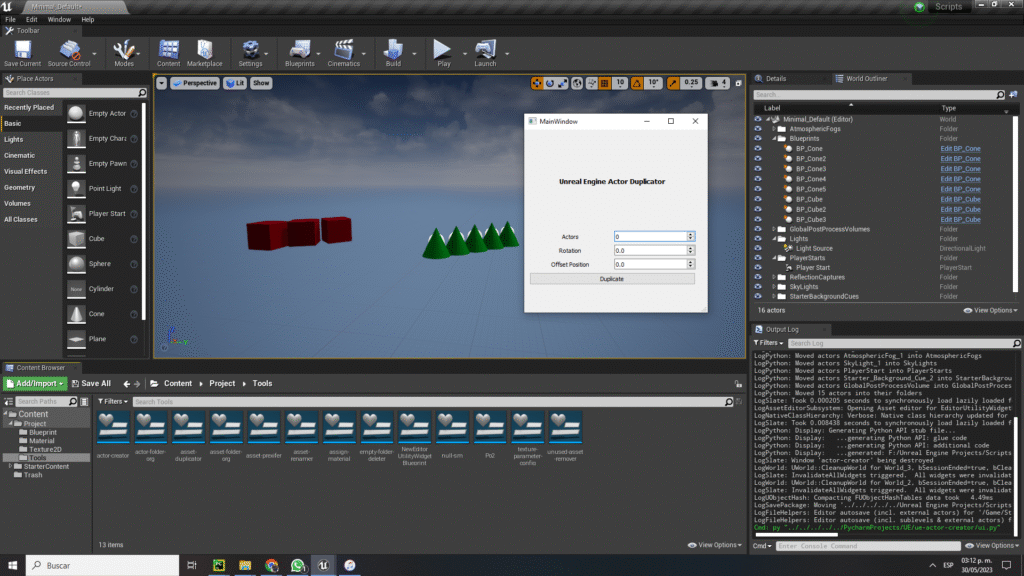This screenshot has height=576, width=1024.
Task: Open PyCharm from the Windows taskbar
Action: click(x=219, y=565)
